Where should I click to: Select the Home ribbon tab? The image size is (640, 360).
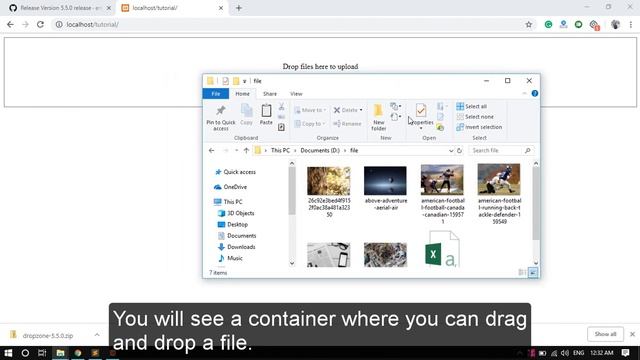[x=242, y=93]
